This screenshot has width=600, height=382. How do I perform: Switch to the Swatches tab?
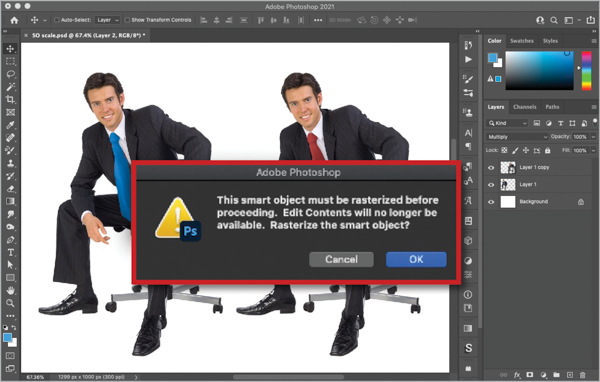click(522, 41)
